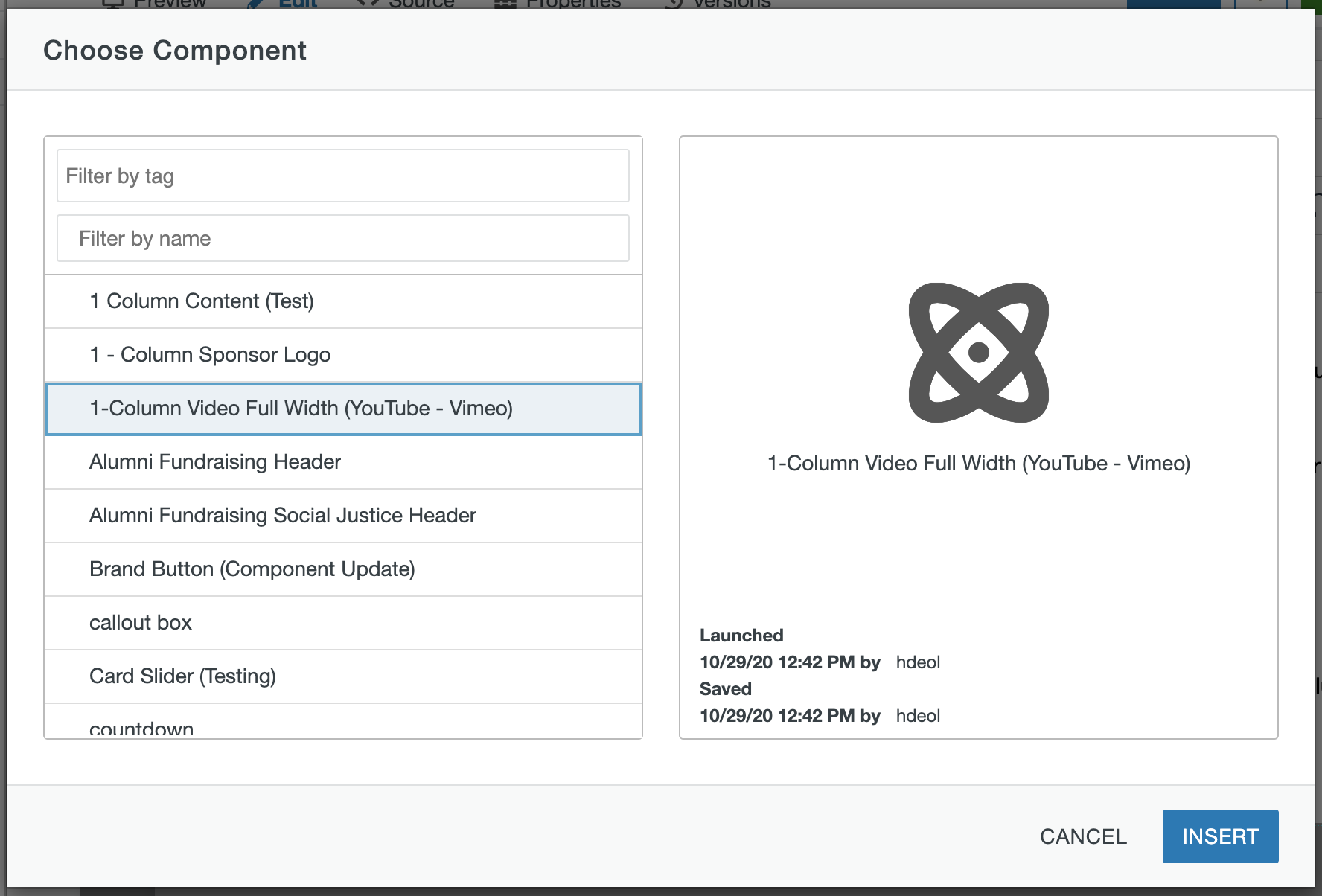
Task: Select the 1 Column Content (Test) component
Action: pyautogui.click(x=342, y=301)
